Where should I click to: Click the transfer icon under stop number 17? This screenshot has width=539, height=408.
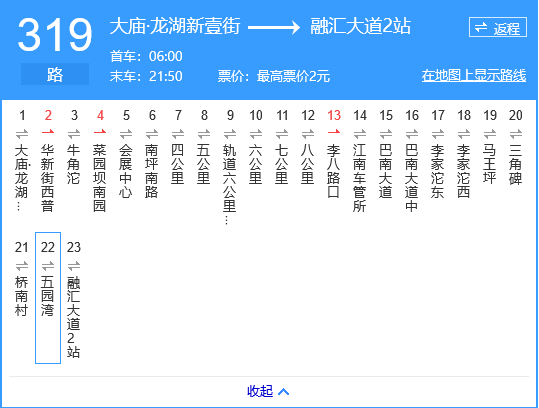(x=438, y=133)
